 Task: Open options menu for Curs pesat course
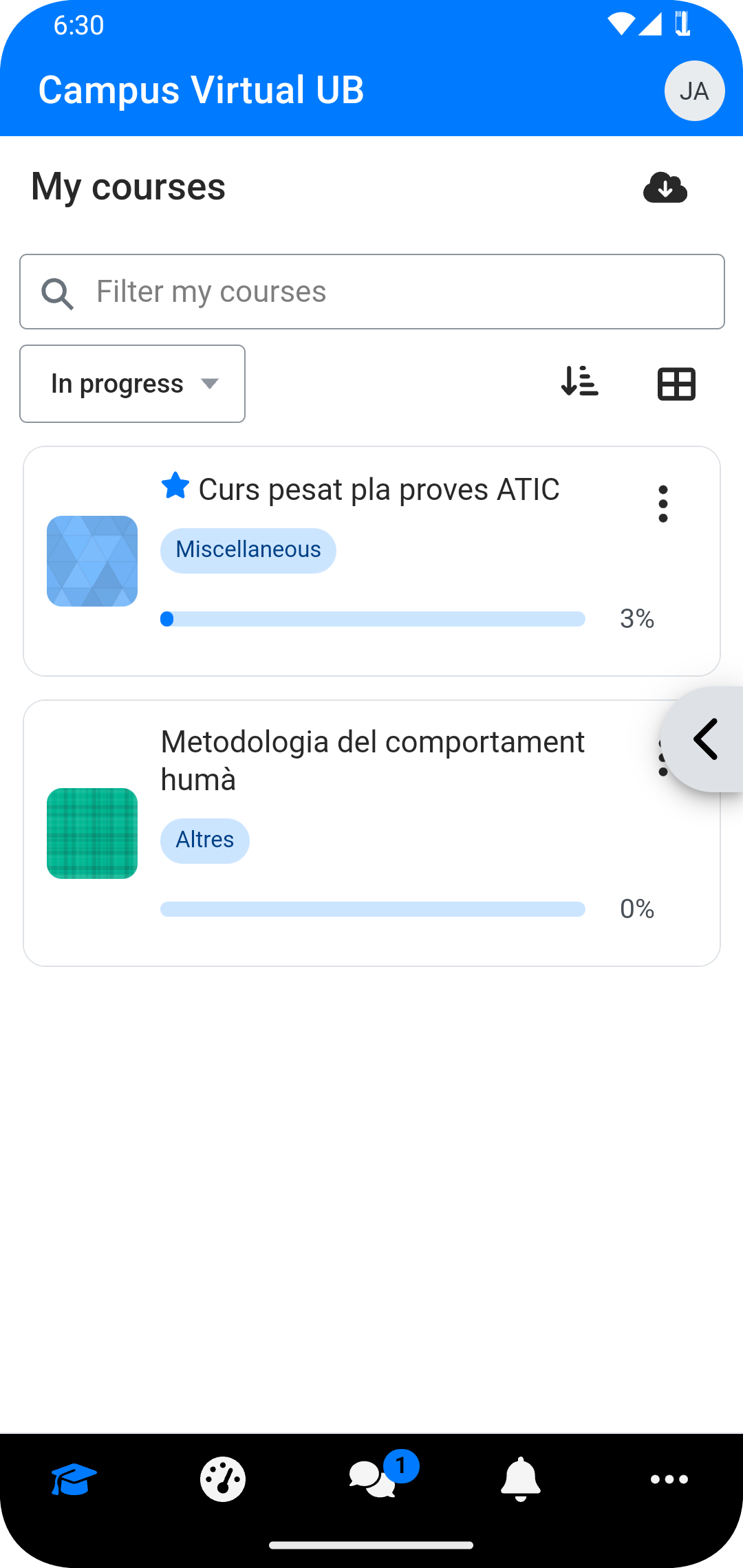(663, 504)
